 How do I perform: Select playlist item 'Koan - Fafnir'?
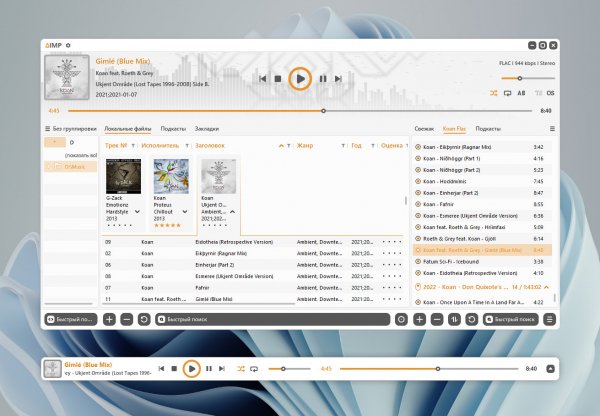[483, 204]
